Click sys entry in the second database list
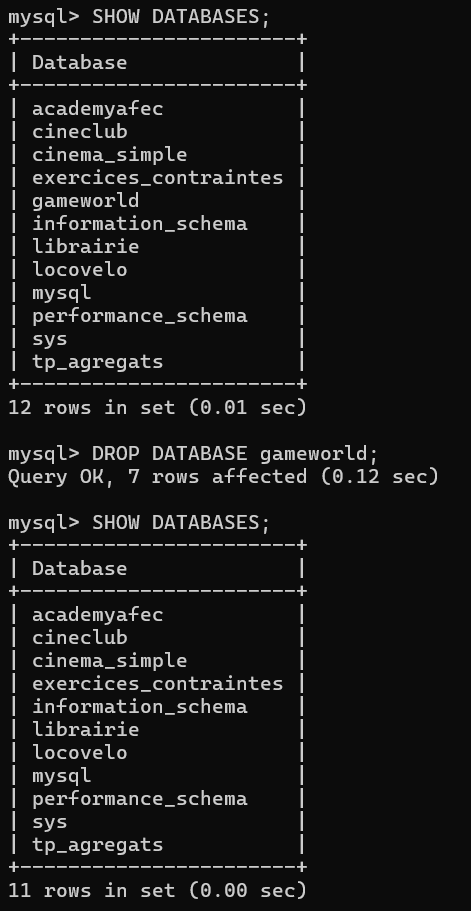 click(49, 822)
